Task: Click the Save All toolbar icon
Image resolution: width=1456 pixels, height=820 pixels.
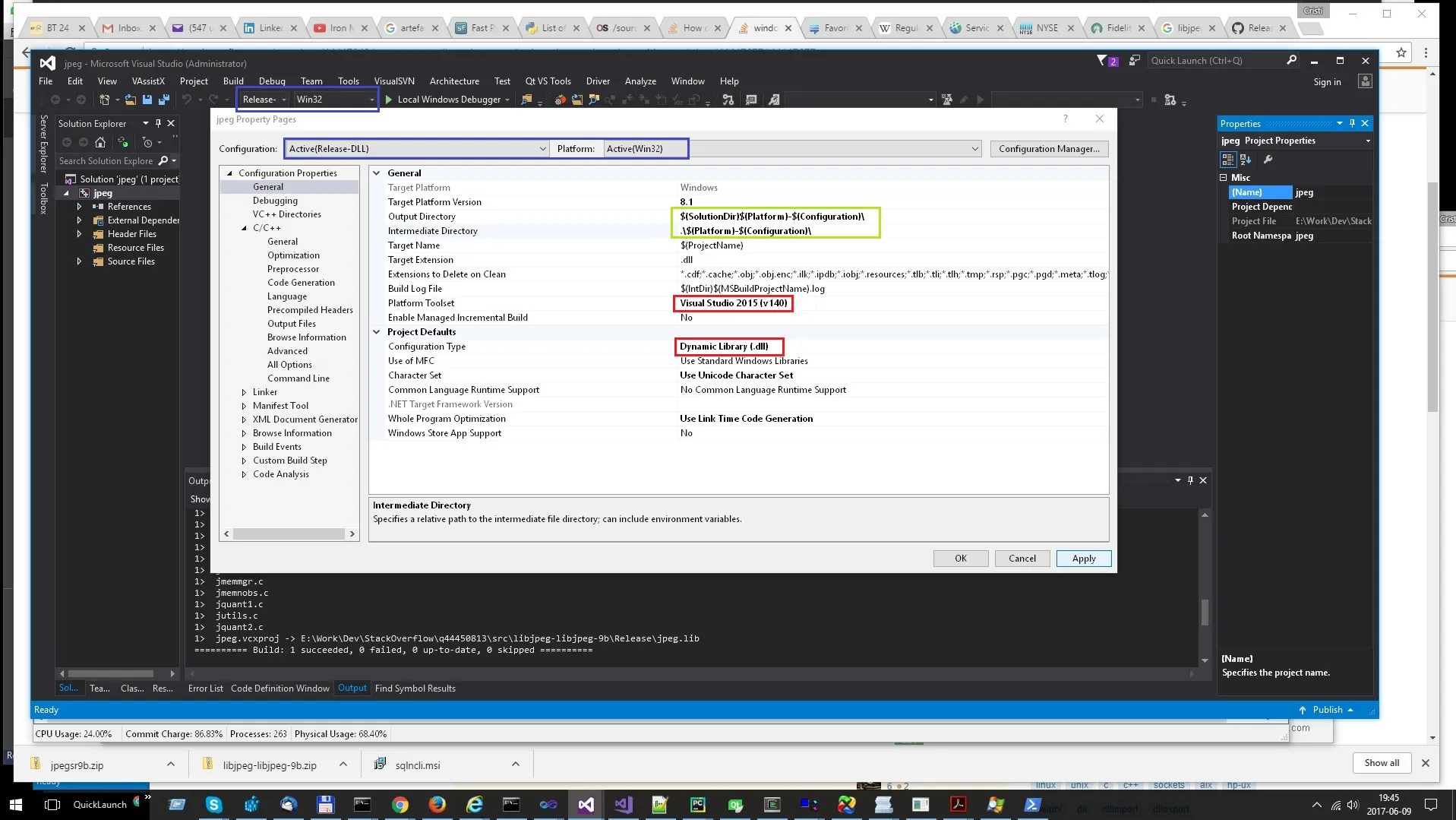Action: (x=163, y=100)
